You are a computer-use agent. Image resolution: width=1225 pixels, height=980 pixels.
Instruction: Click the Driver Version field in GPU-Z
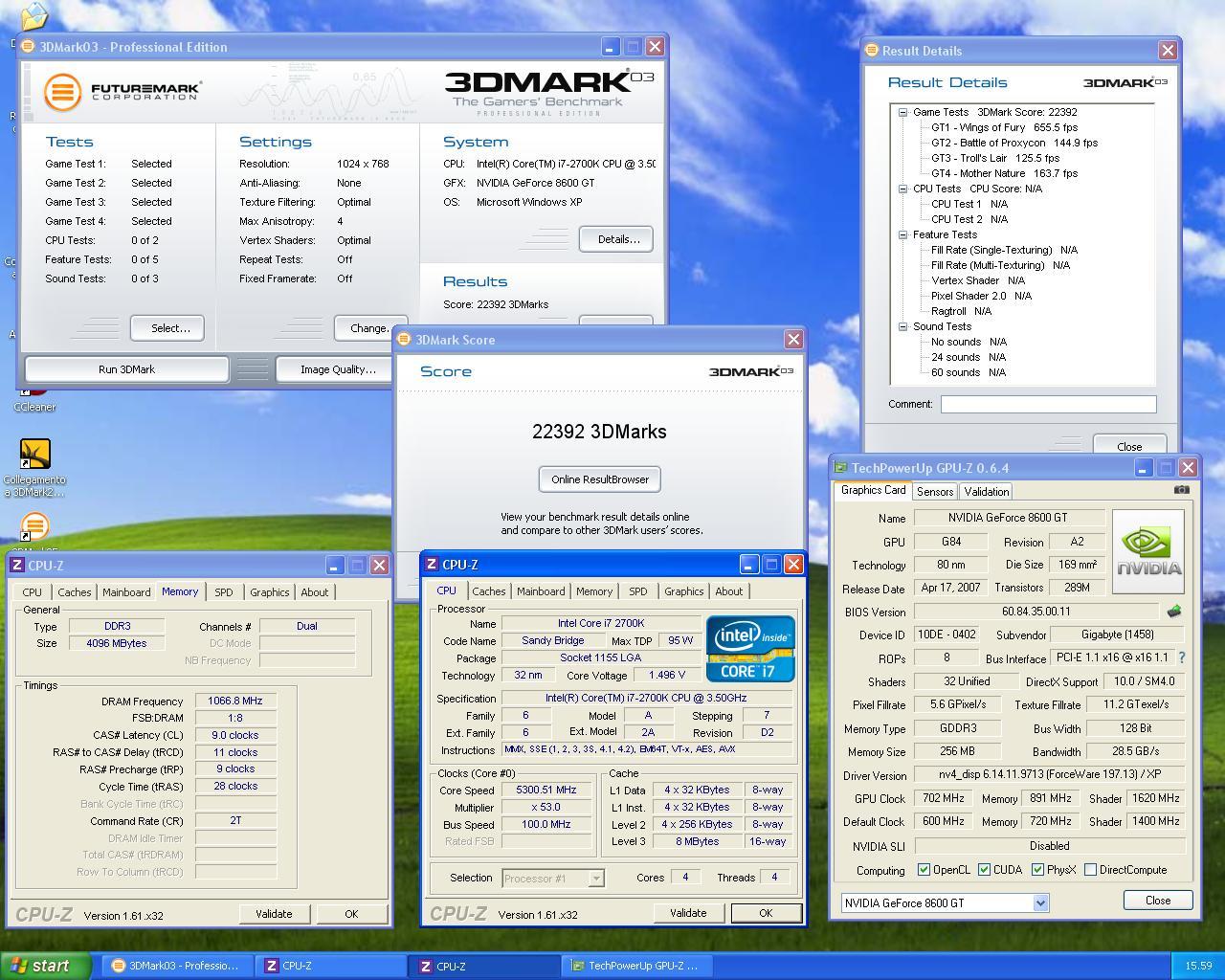(x=1049, y=774)
